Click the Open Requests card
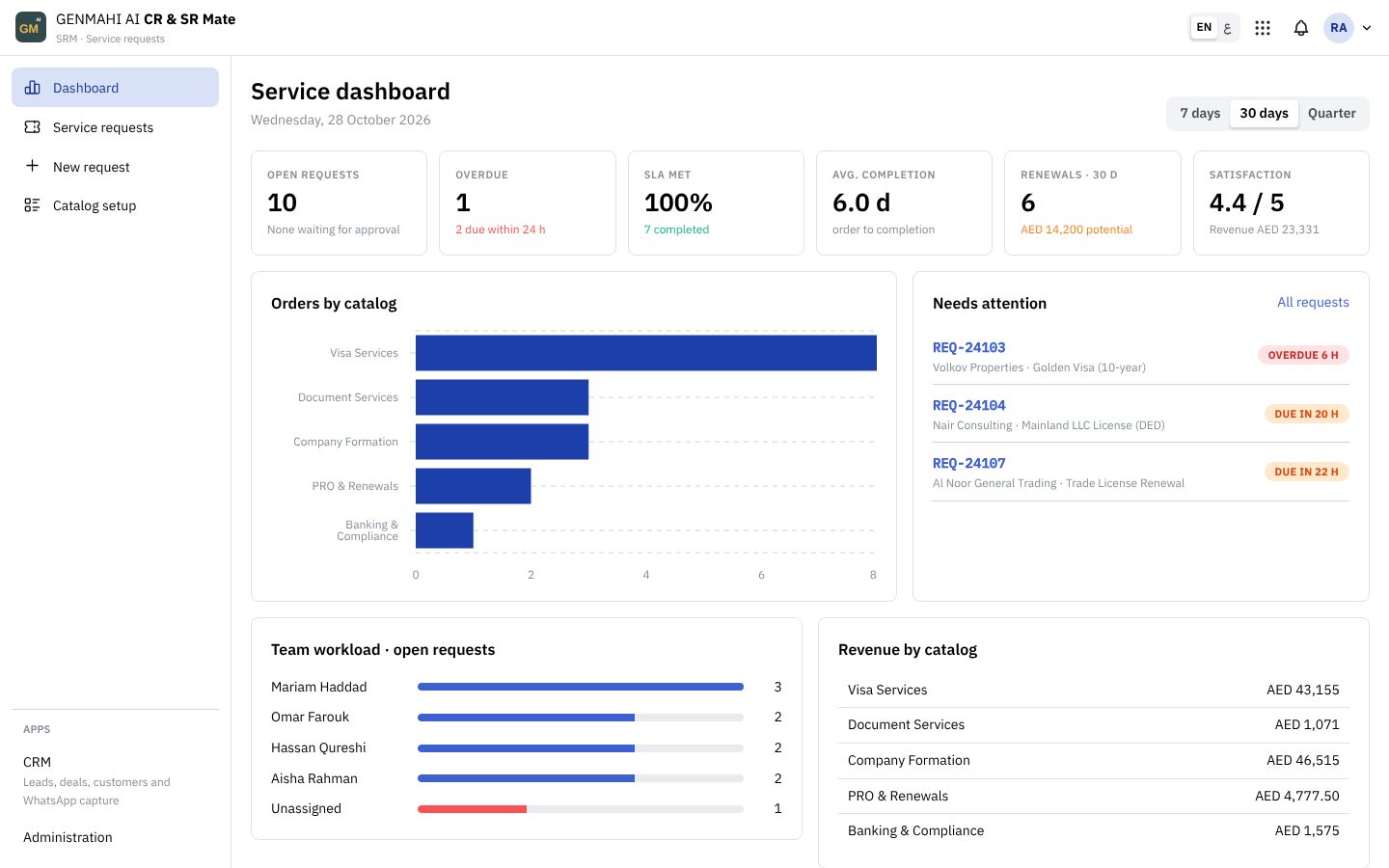 pyautogui.click(x=339, y=203)
